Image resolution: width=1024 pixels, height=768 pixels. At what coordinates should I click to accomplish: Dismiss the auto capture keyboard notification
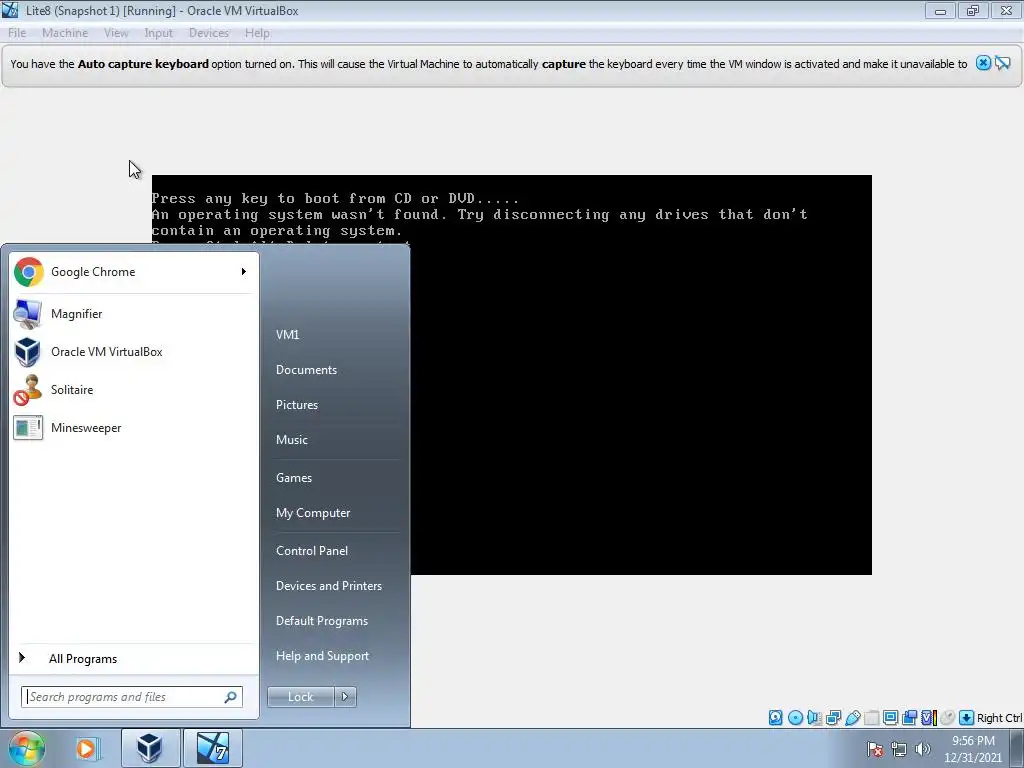pos(983,63)
